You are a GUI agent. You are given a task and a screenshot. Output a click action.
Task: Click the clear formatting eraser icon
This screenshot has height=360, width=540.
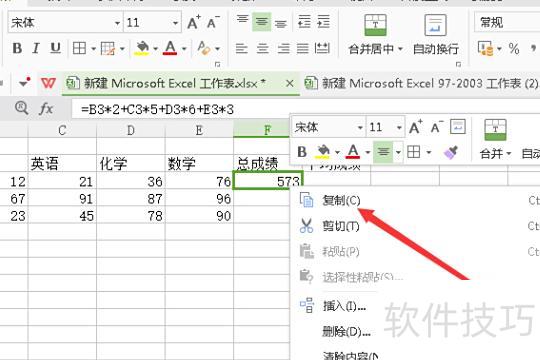(204, 48)
